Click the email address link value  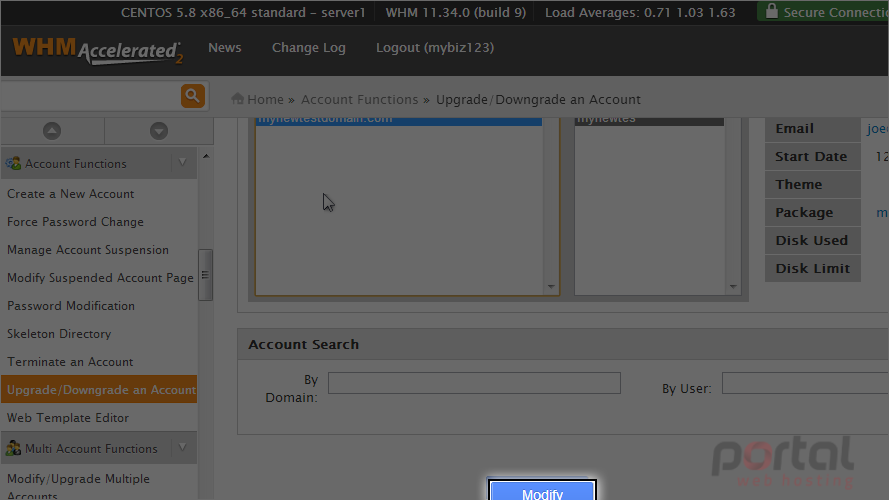pyautogui.click(x=877, y=129)
